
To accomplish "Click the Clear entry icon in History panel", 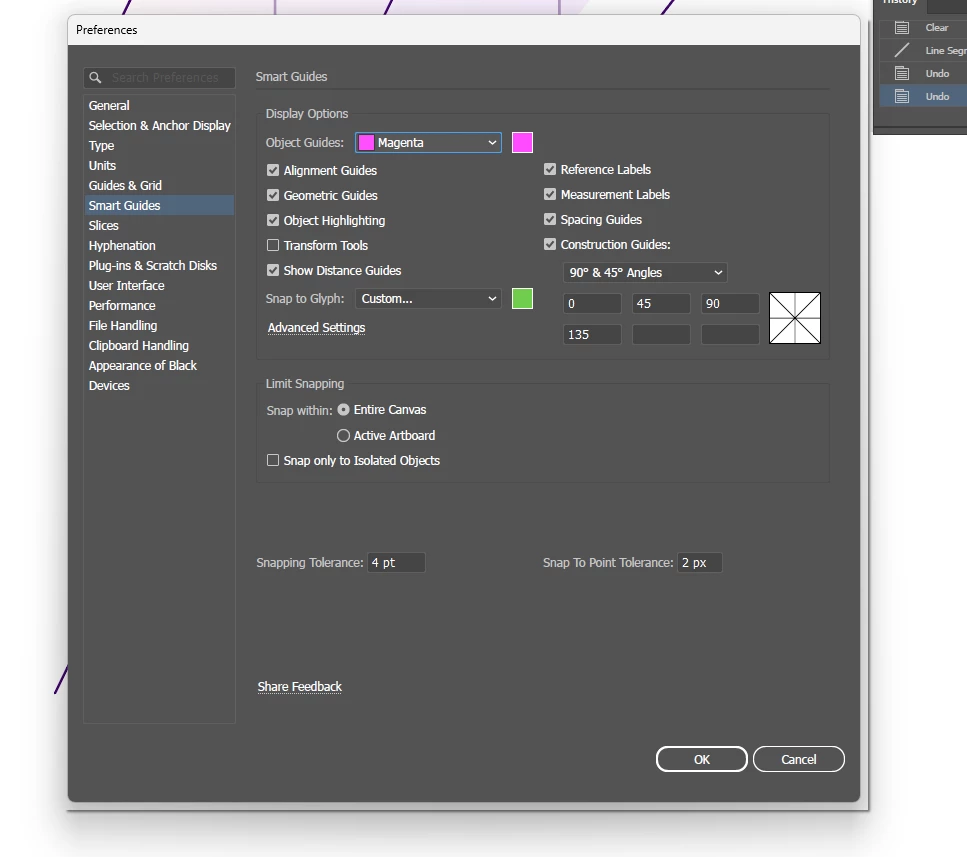I will click(902, 28).
